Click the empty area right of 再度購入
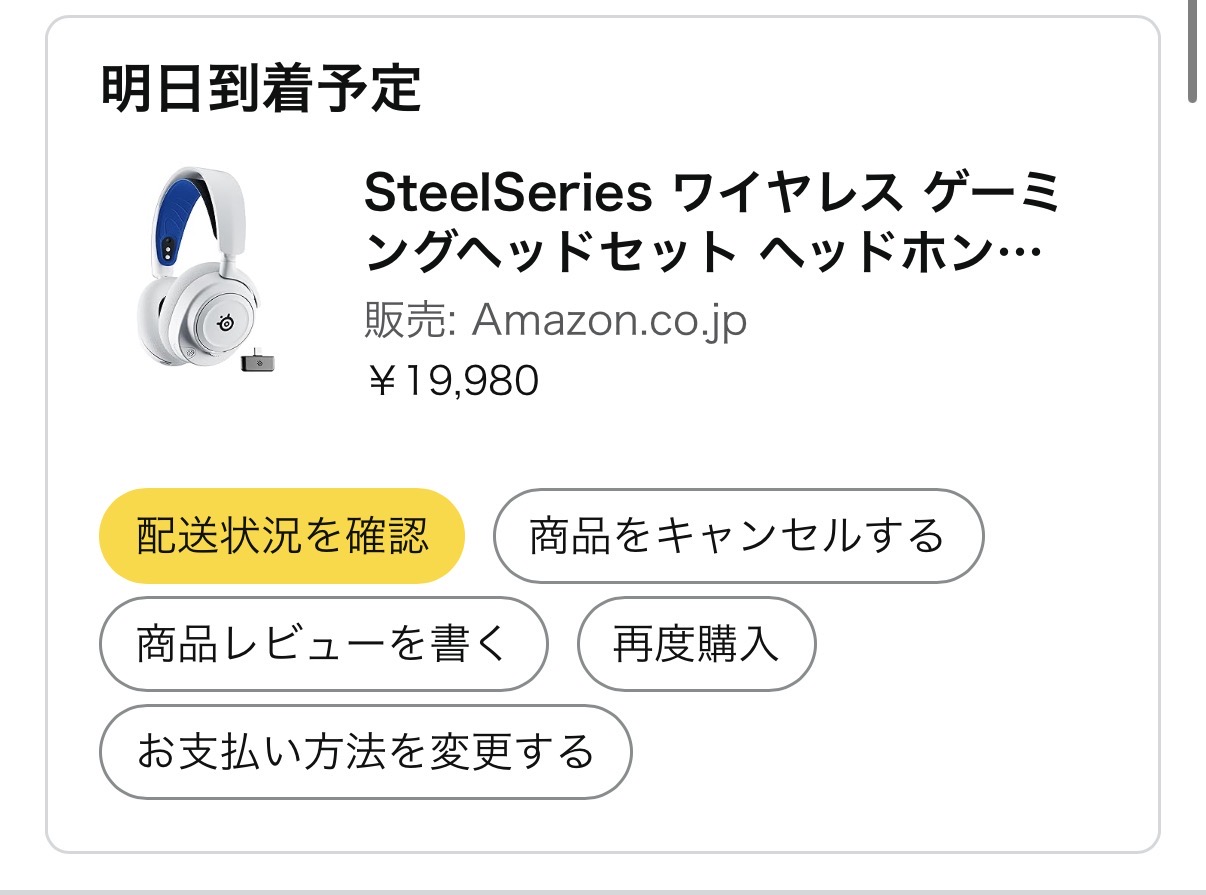 pos(980,644)
